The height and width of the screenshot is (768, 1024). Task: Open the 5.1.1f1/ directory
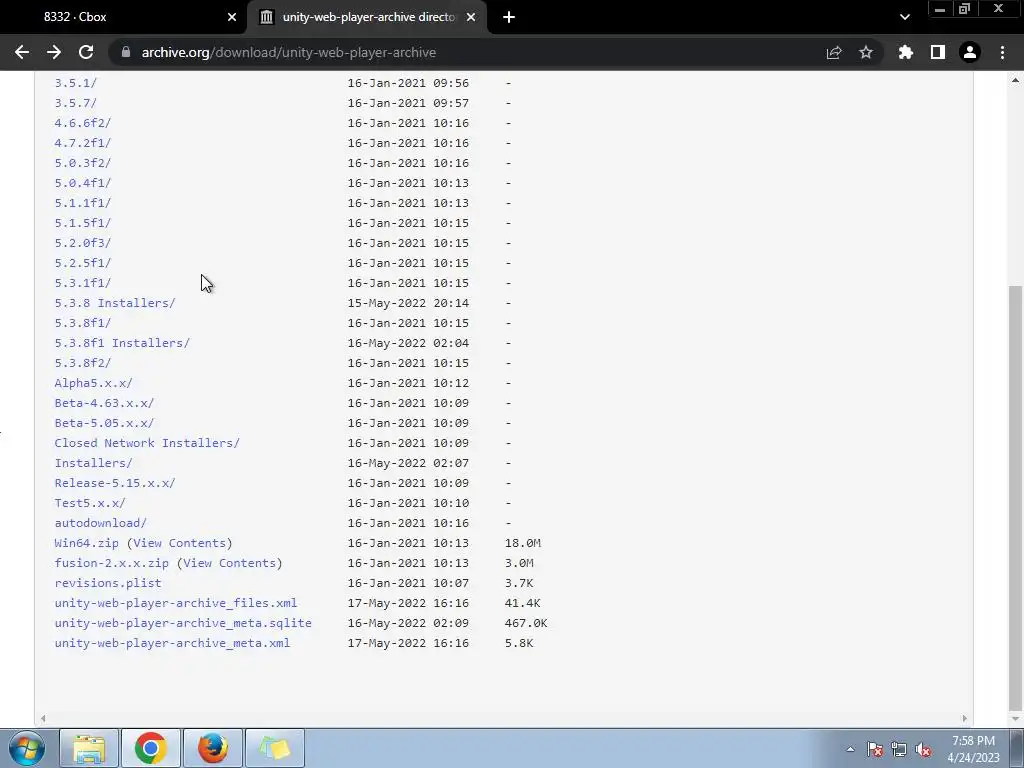(x=83, y=203)
